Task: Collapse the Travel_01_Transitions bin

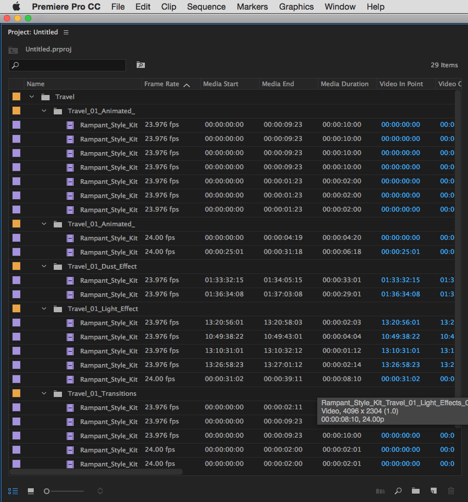Action: (44, 393)
